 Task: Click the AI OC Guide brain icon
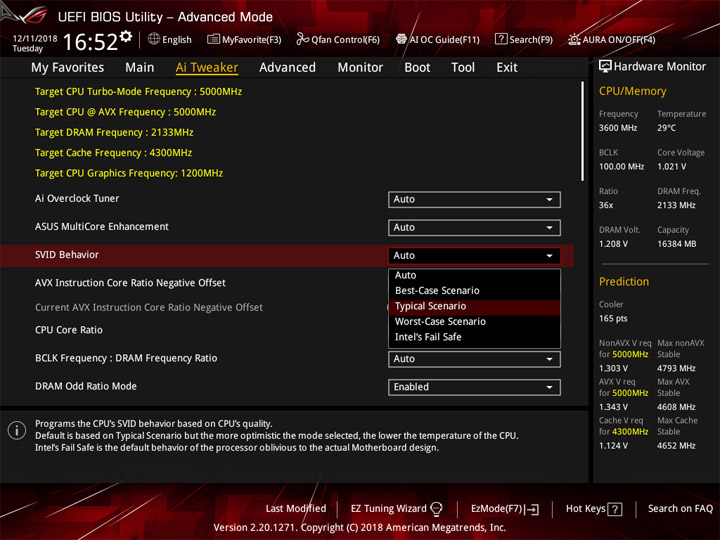point(401,39)
